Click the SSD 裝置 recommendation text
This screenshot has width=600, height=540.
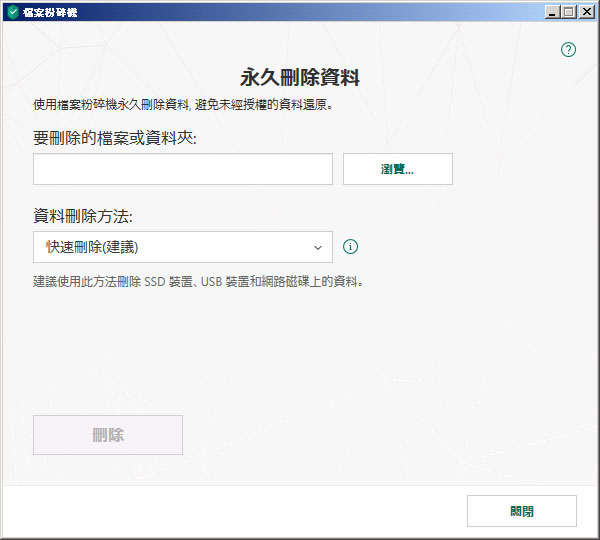198,282
